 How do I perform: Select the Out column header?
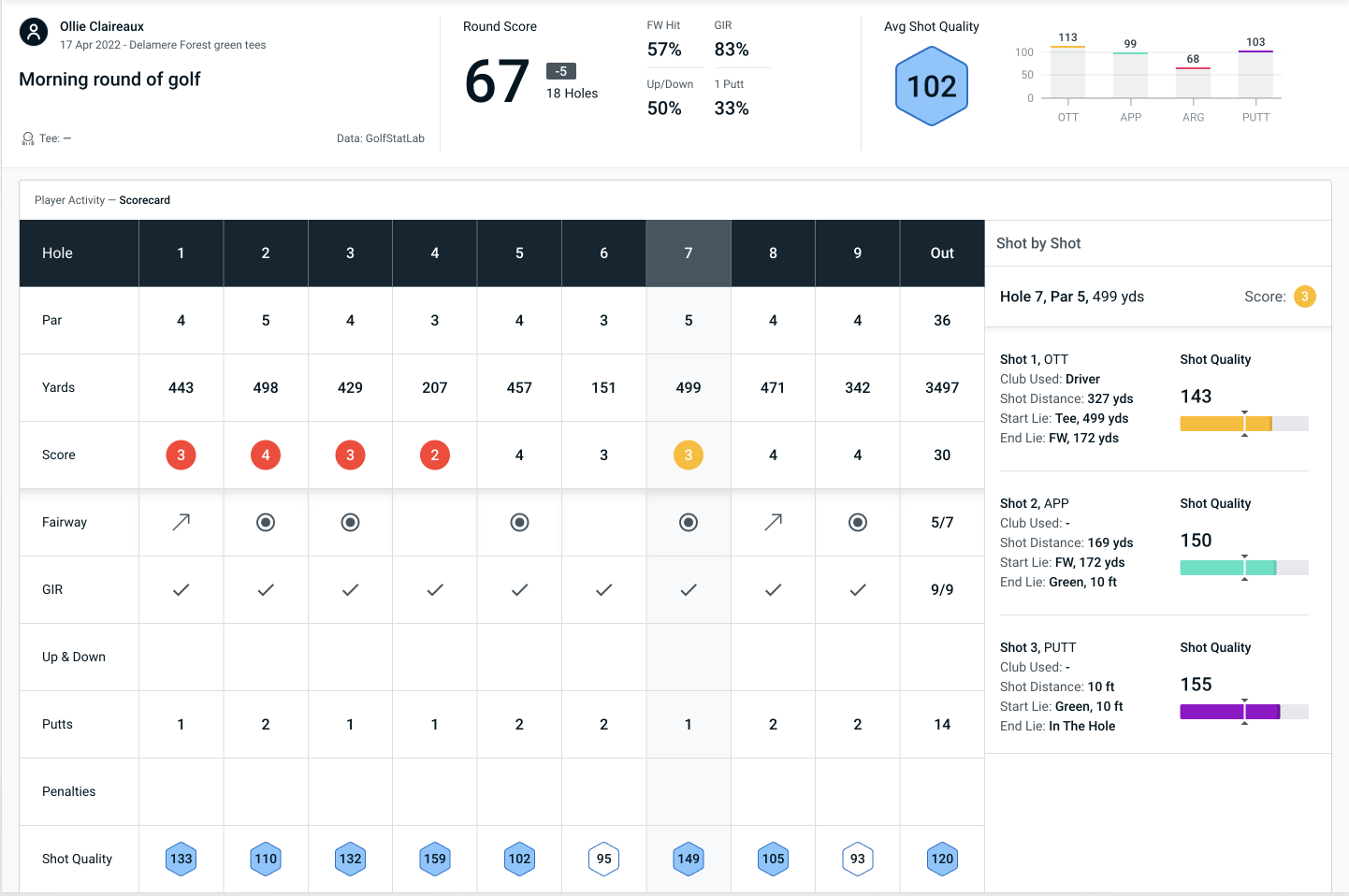(942, 253)
